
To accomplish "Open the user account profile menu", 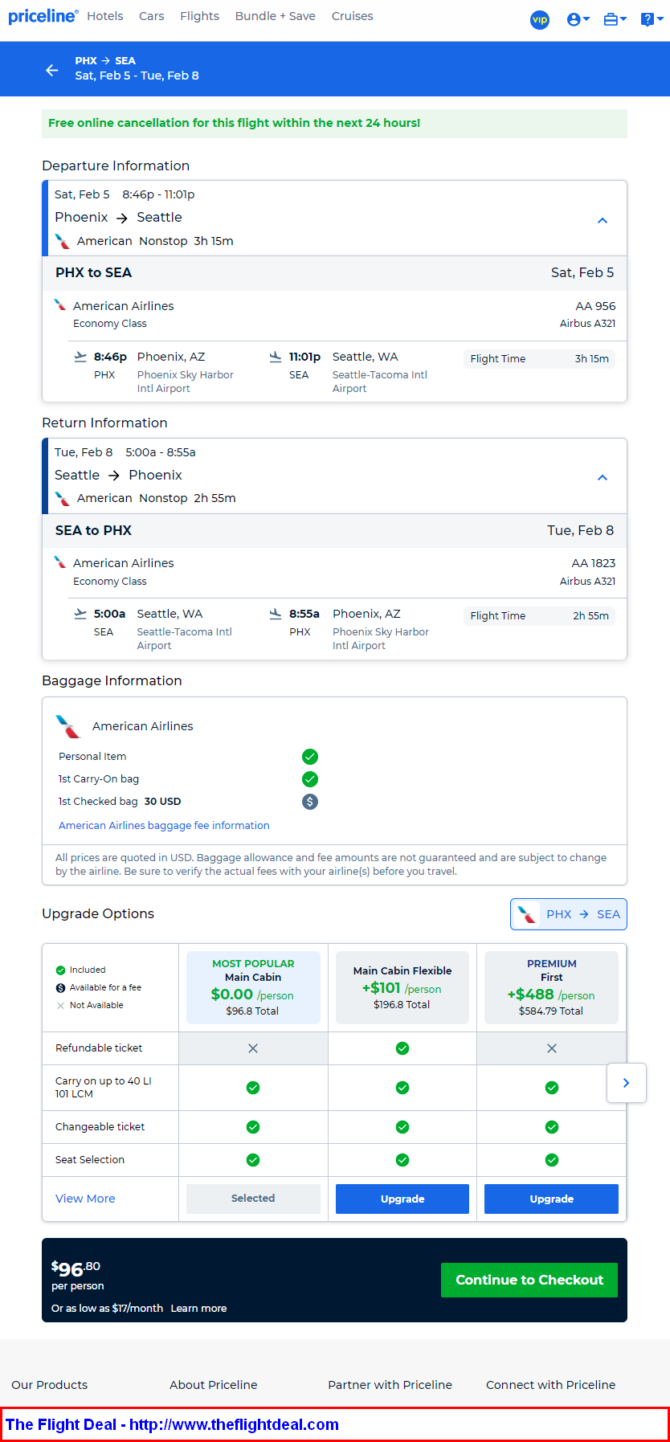I will (578, 19).
